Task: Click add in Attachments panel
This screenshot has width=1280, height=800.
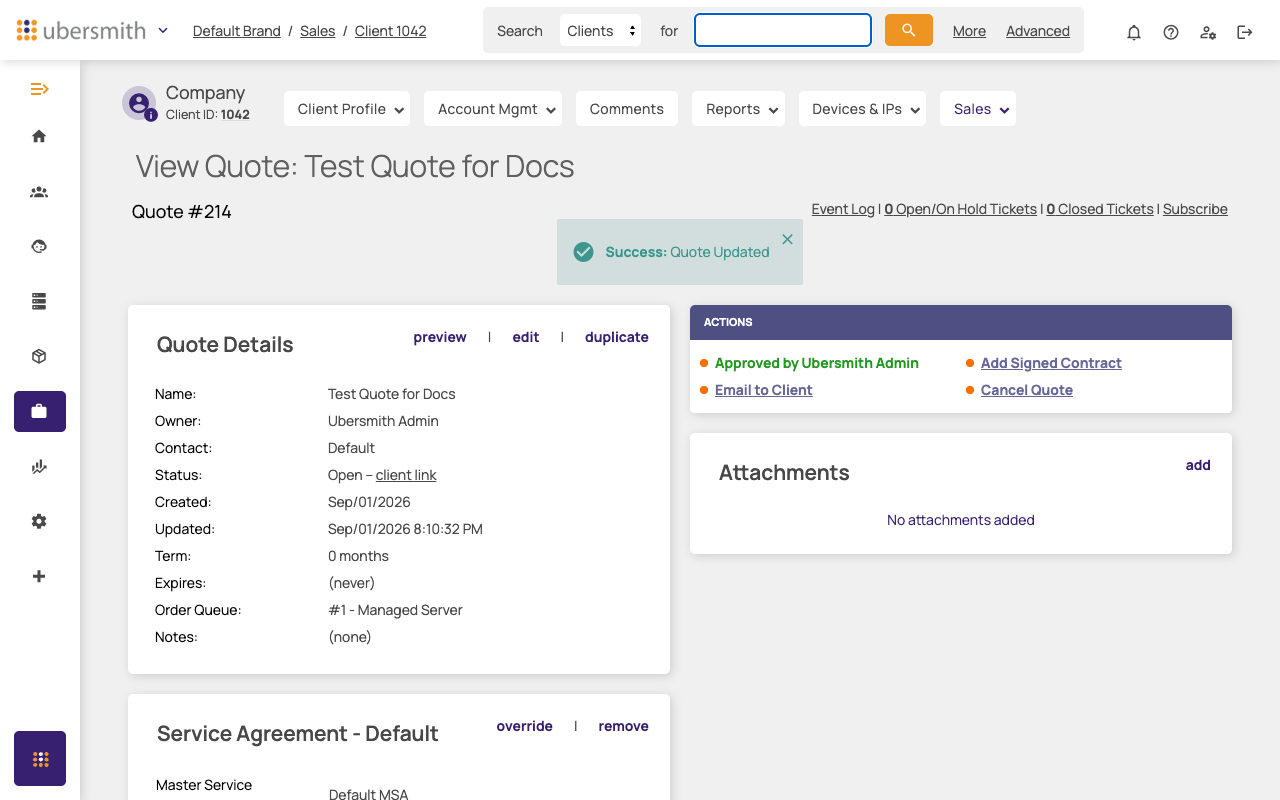Action: pos(1198,465)
